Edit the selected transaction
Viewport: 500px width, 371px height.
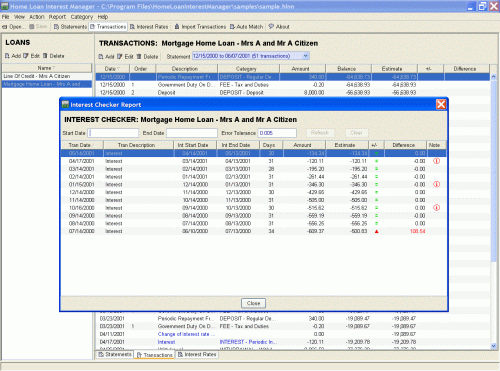tap(125, 57)
